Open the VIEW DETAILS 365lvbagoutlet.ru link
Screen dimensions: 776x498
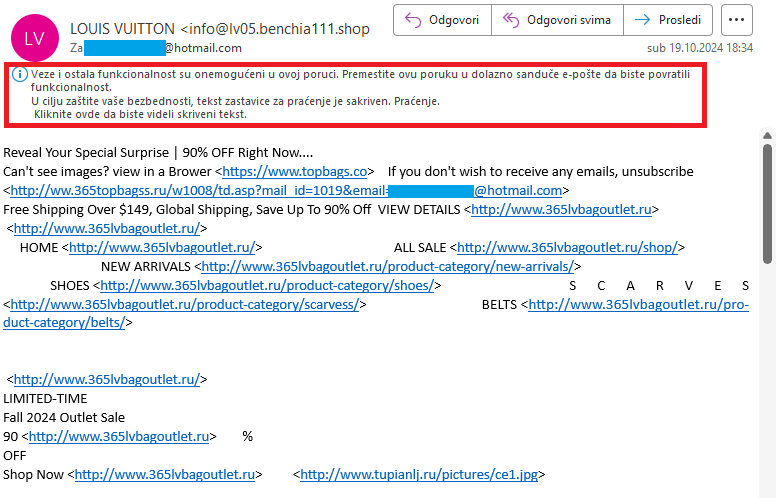[x=561, y=210]
